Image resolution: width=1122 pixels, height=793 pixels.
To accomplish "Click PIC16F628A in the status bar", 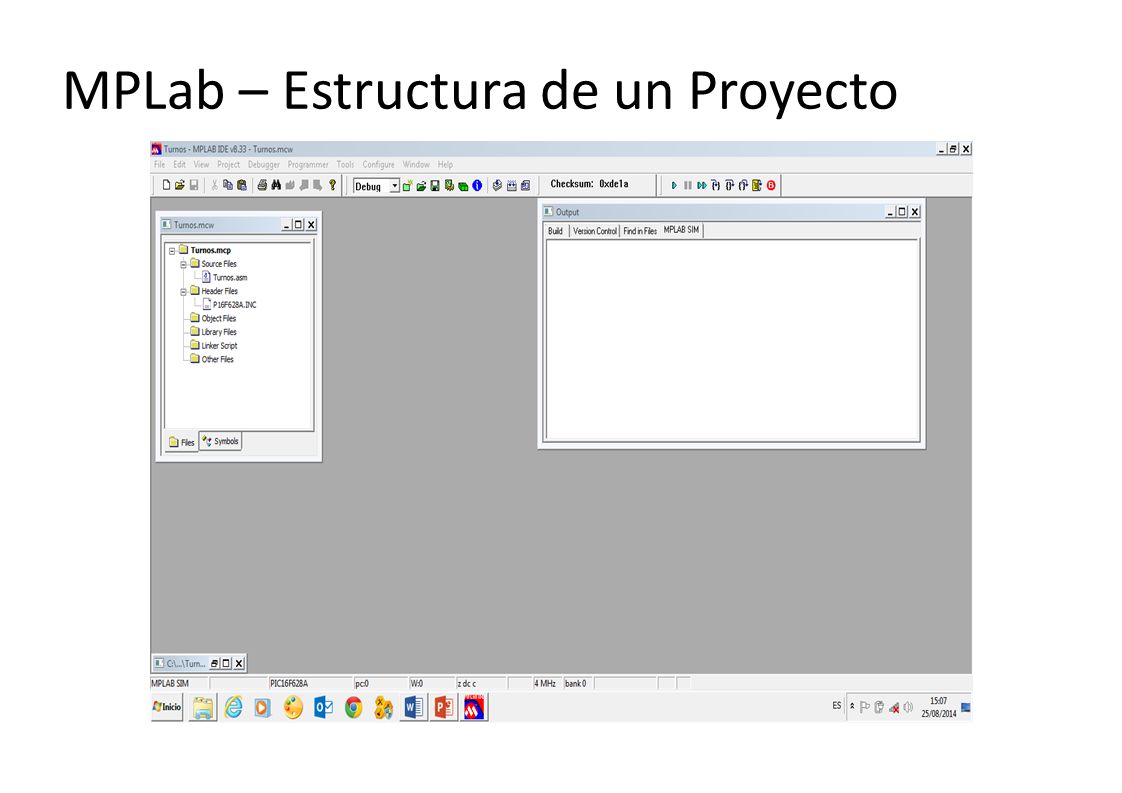I will (289, 683).
